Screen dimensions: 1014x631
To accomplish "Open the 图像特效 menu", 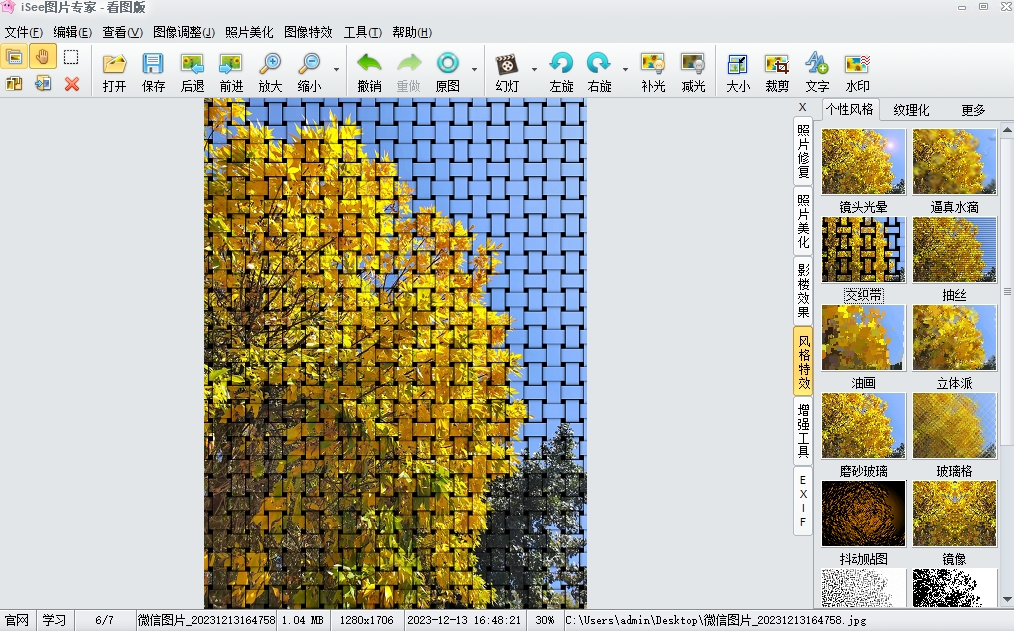I will click(308, 32).
